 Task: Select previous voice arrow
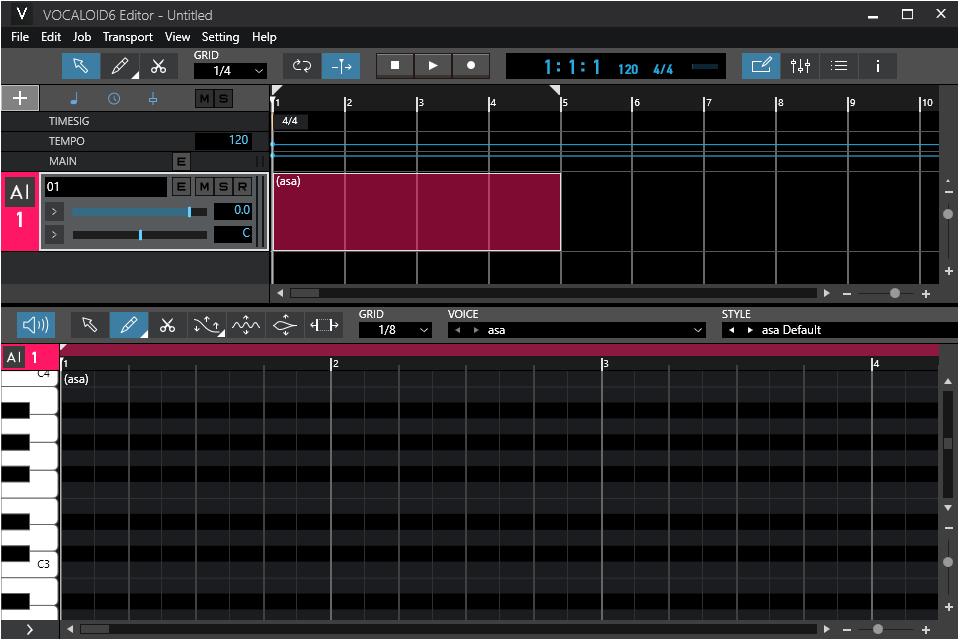457,330
